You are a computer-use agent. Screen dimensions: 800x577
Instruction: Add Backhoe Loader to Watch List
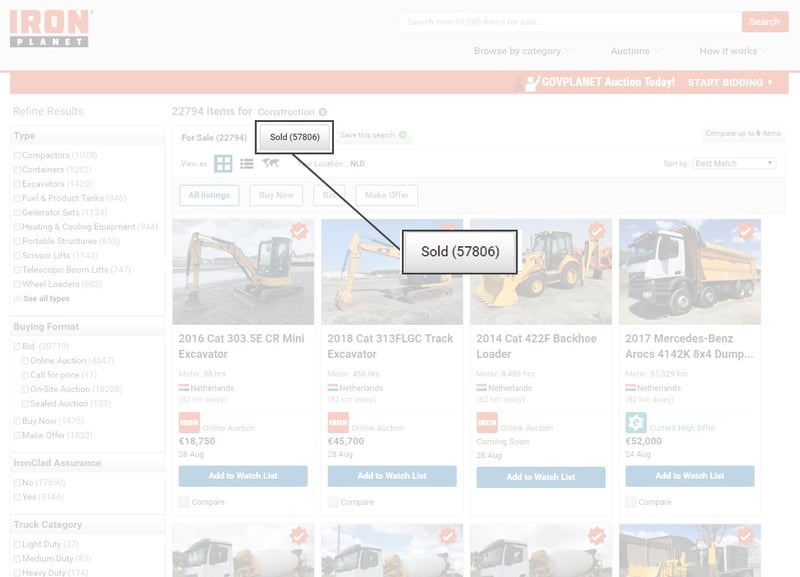click(x=541, y=477)
